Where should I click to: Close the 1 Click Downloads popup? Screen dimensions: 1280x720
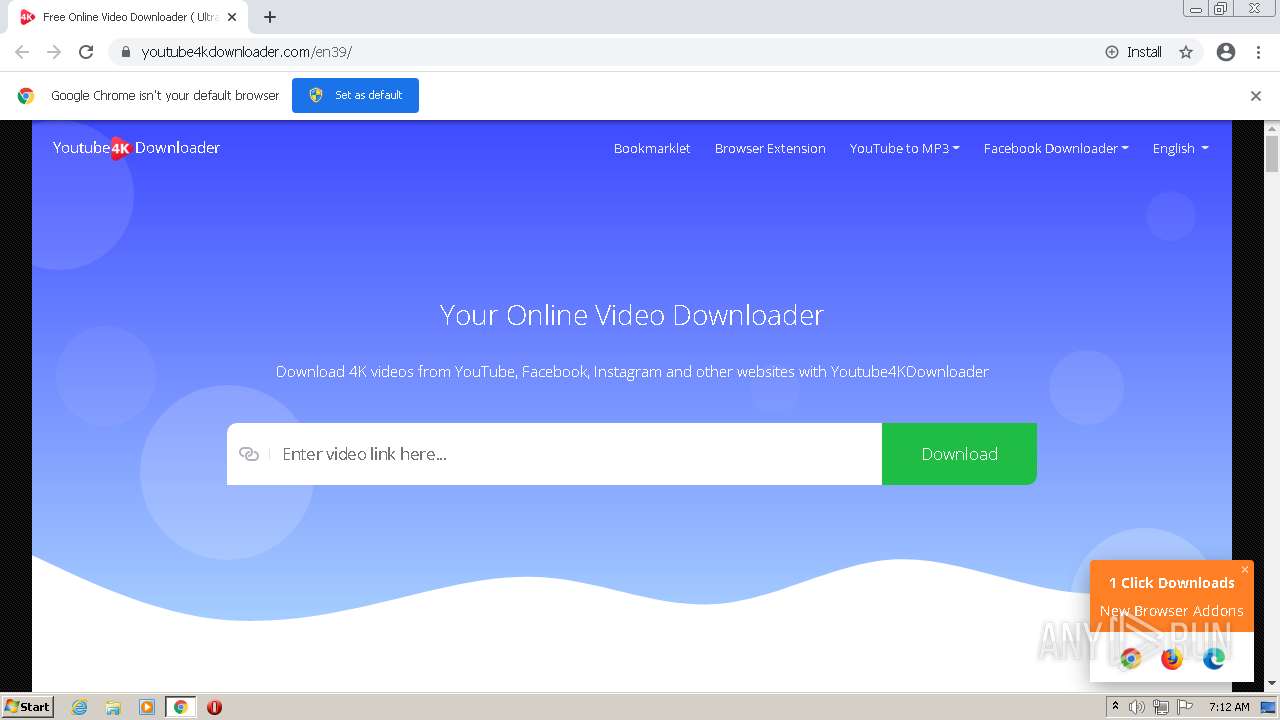[x=1245, y=570]
